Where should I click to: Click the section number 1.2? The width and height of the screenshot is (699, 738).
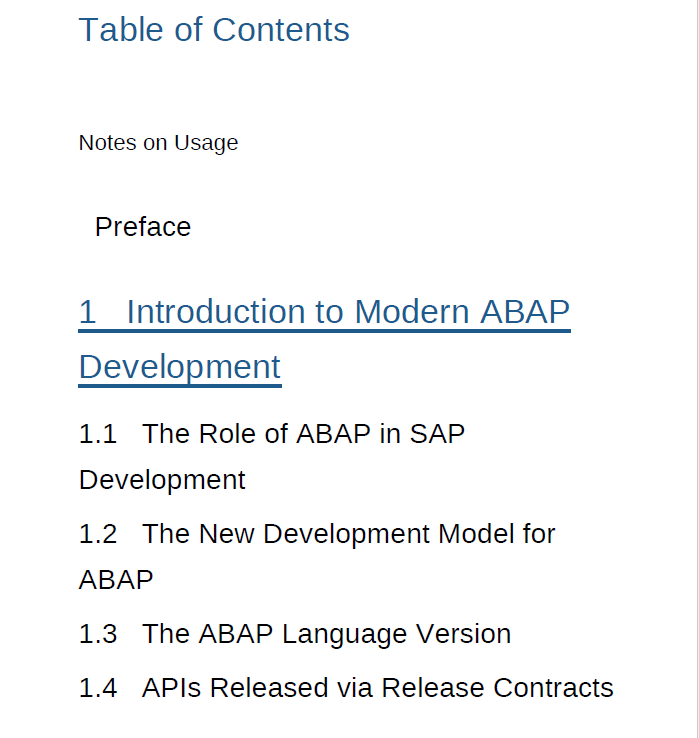[98, 534]
